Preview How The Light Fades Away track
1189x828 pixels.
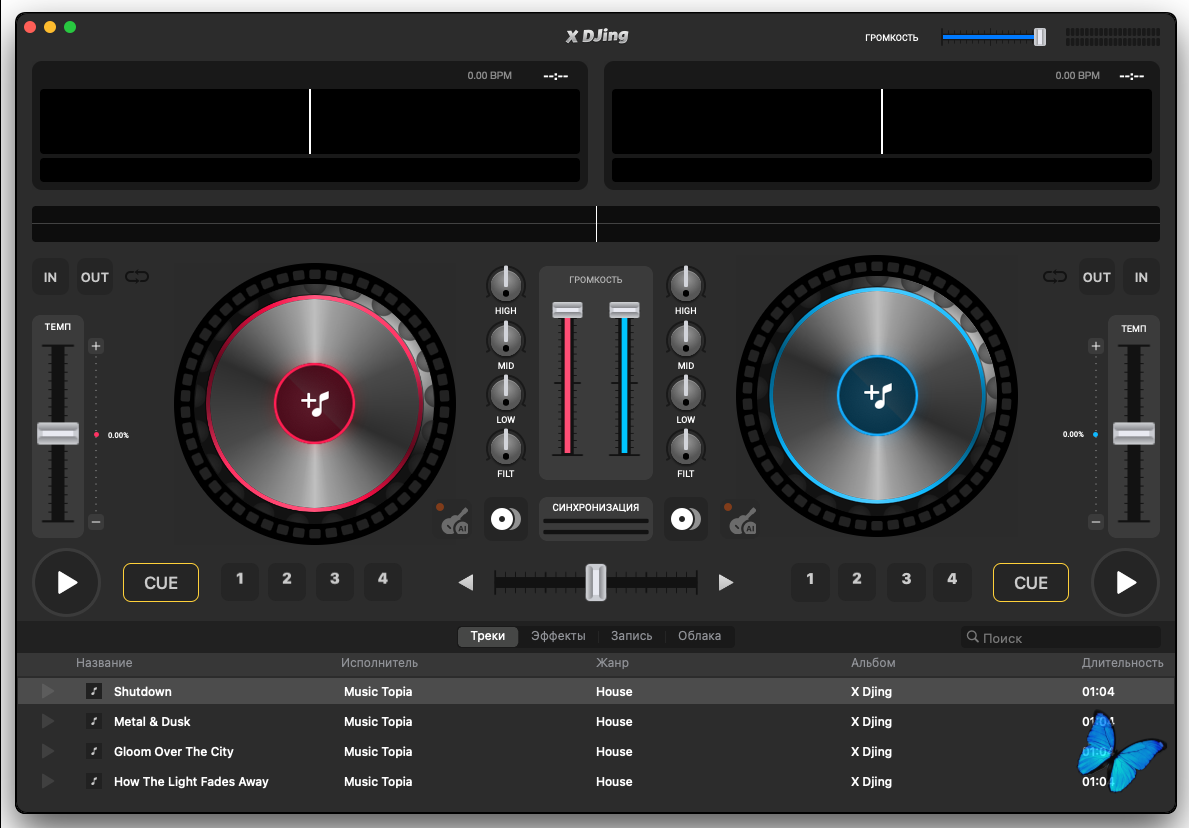pyautogui.click(x=48, y=781)
